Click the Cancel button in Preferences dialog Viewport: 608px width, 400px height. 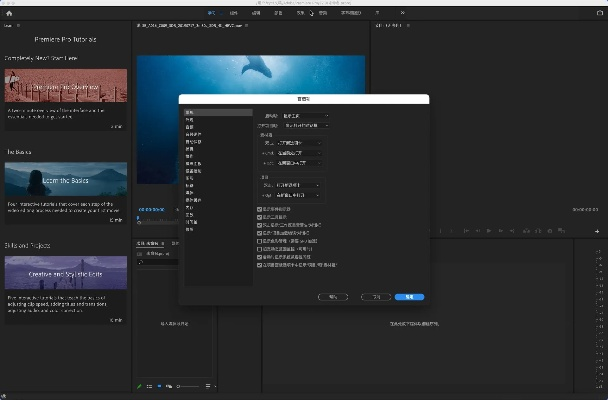click(374, 297)
